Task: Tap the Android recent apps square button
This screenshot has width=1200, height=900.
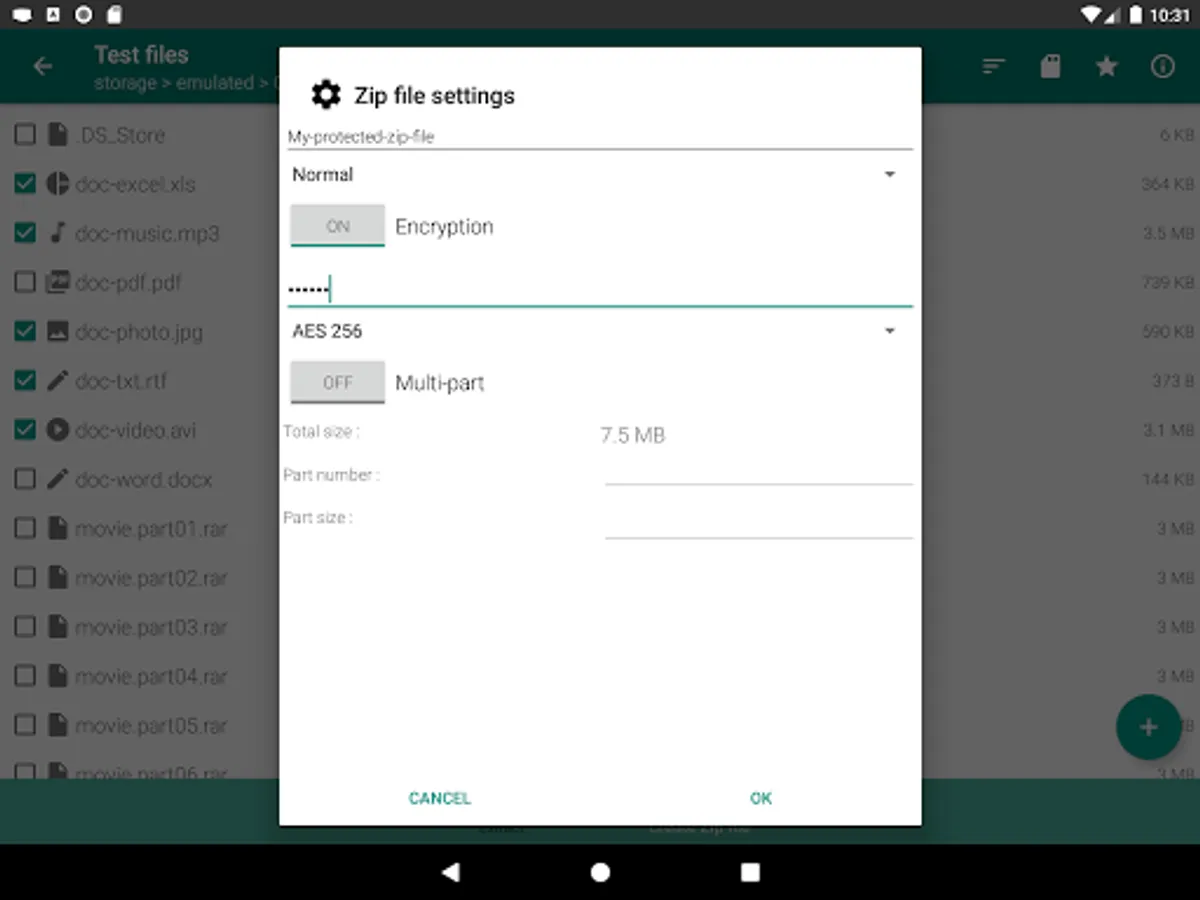Action: coord(750,872)
